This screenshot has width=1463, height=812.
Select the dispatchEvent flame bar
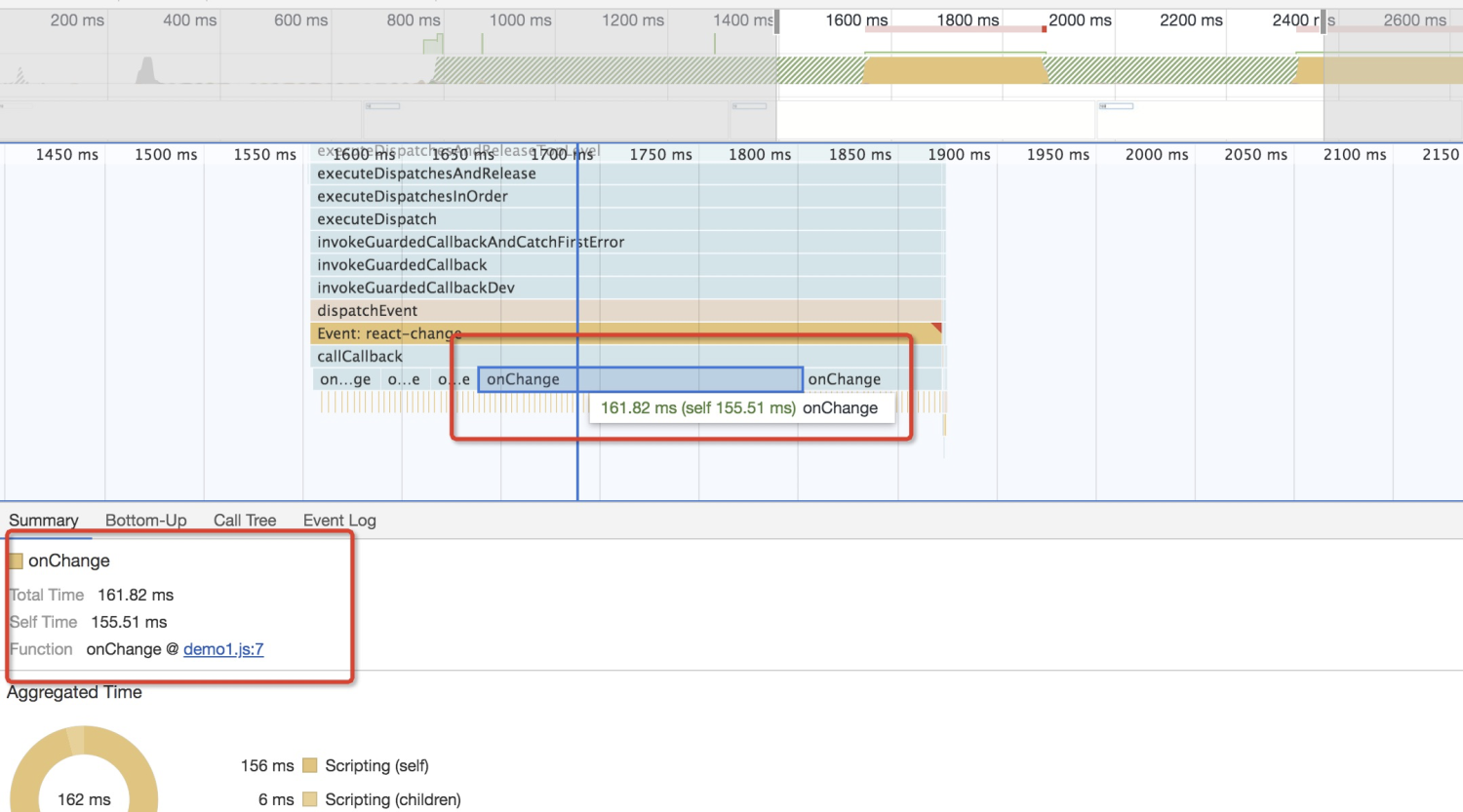point(627,310)
